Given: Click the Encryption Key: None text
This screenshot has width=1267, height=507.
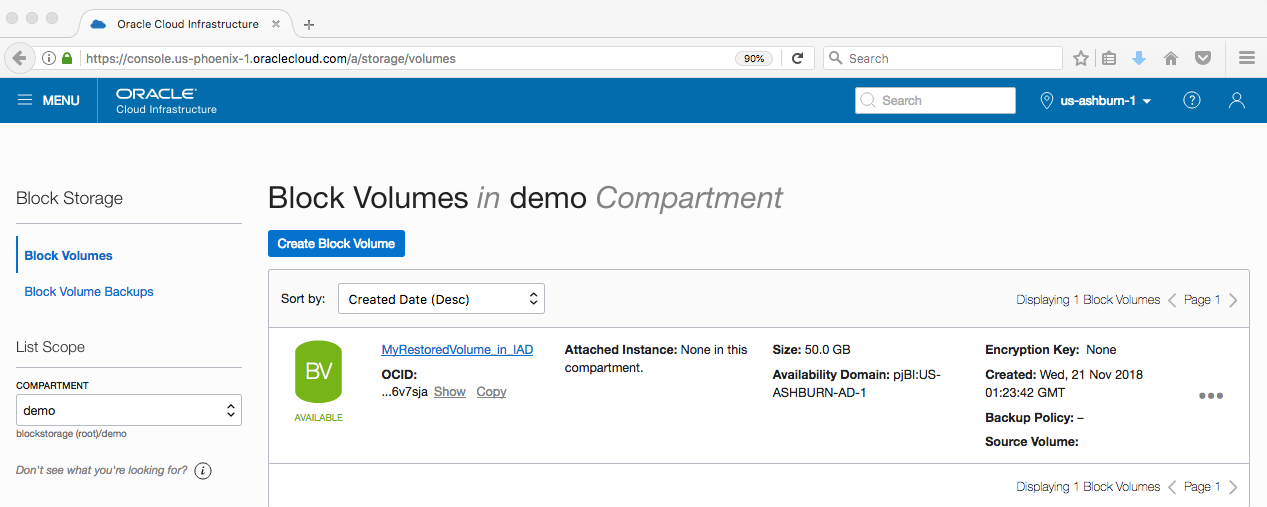Looking at the screenshot, I should click(1051, 350).
